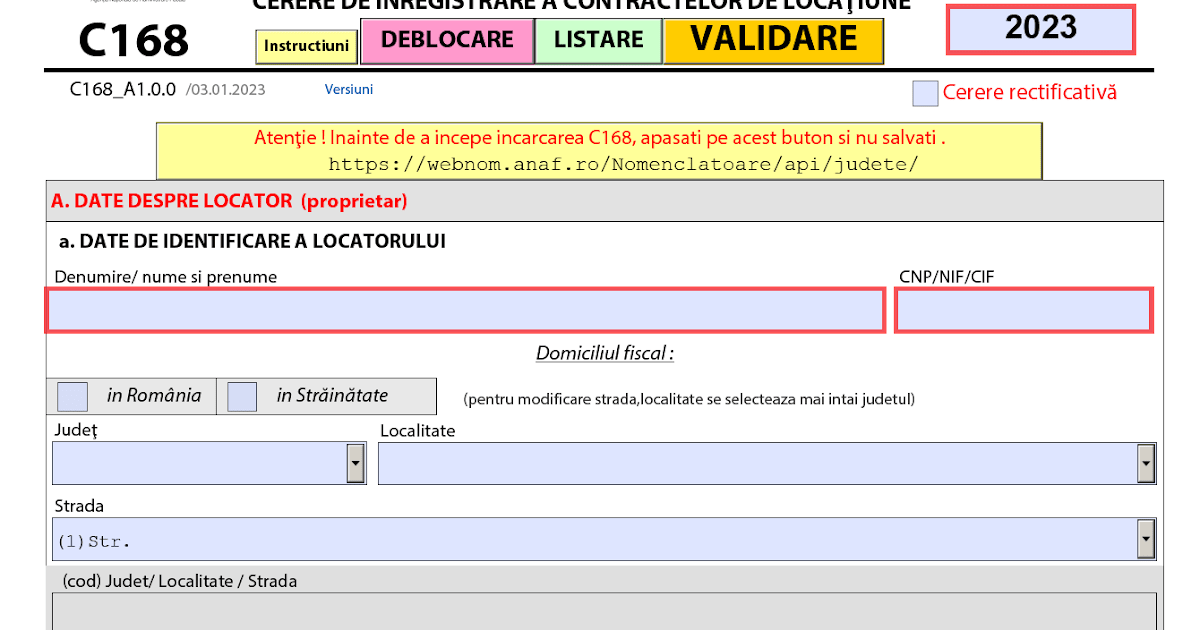The image size is (1200, 630).
Task: Click the Strada field showing (1)Str.
Action: coord(604,539)
